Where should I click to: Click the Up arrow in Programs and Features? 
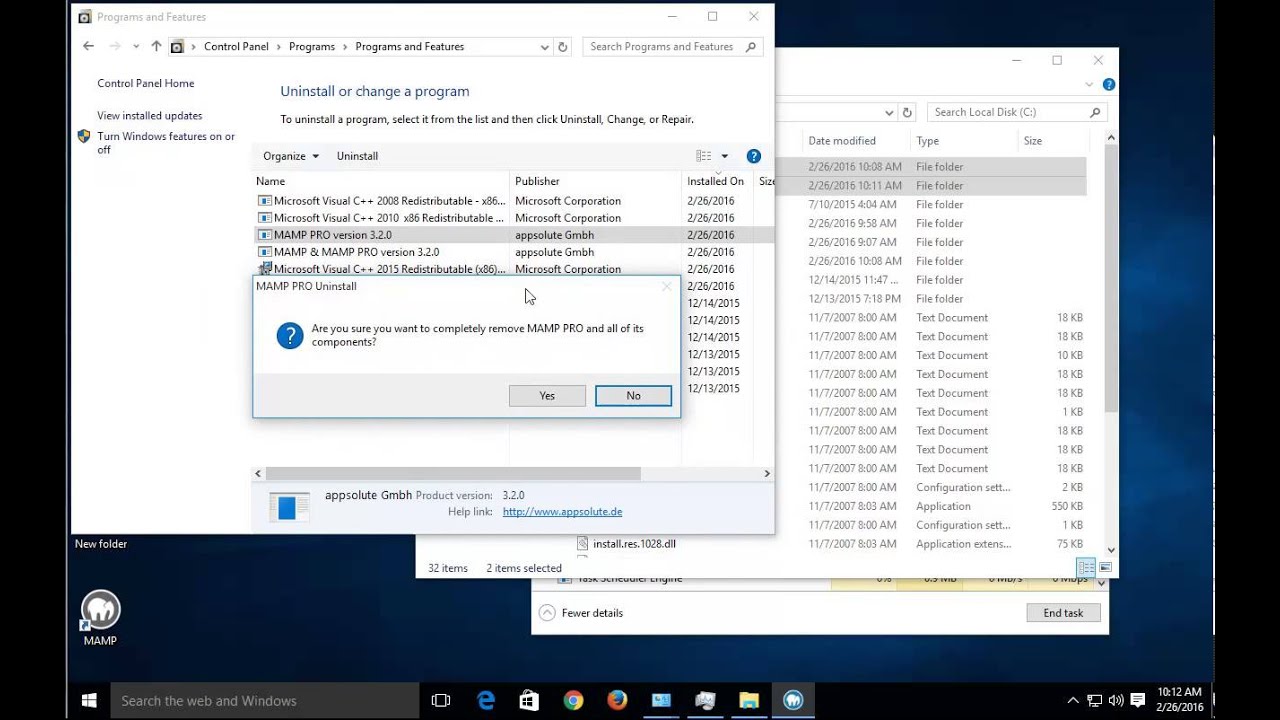coord(156,46)
